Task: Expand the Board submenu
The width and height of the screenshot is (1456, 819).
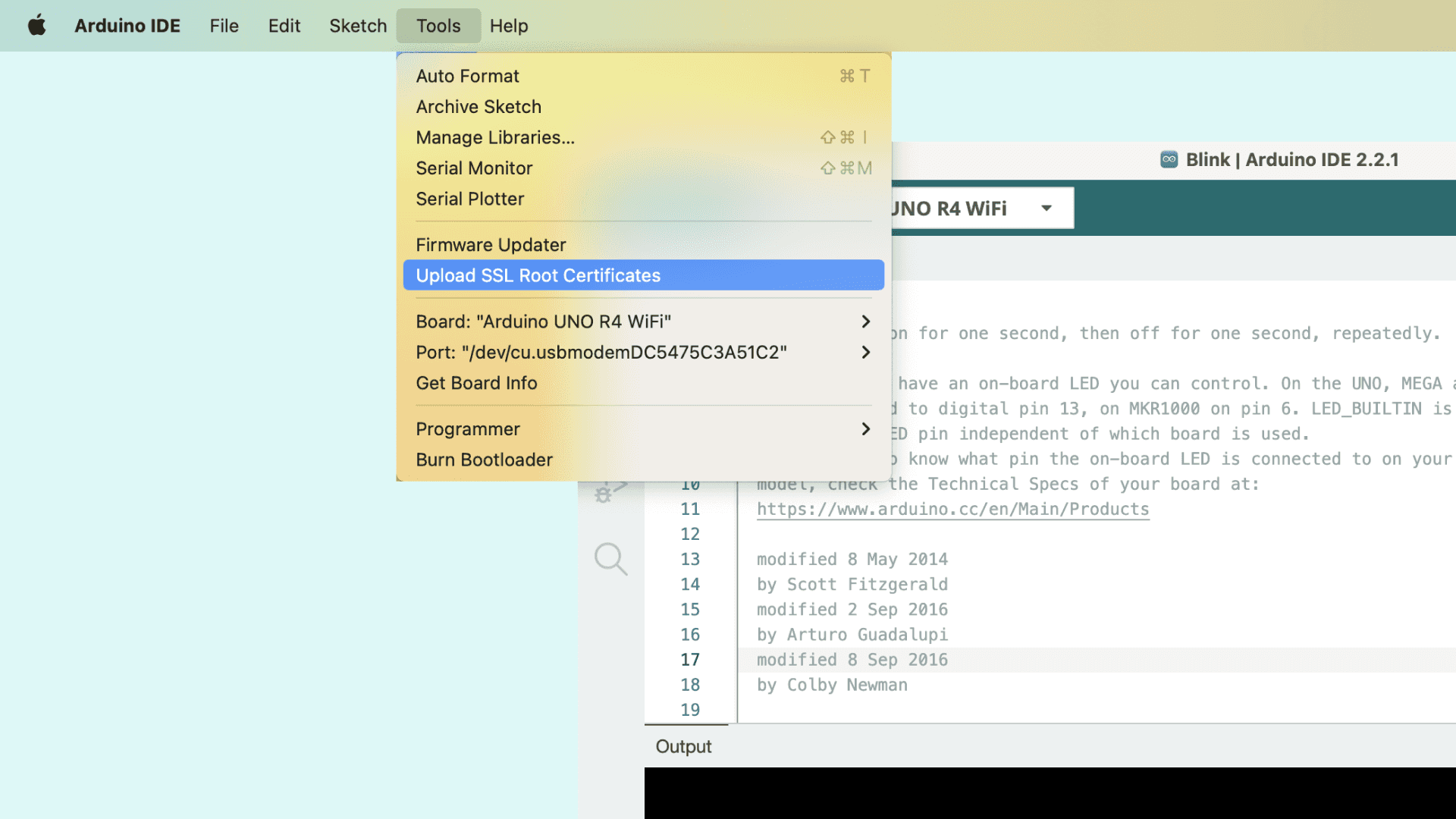Action: click(865, 322)
